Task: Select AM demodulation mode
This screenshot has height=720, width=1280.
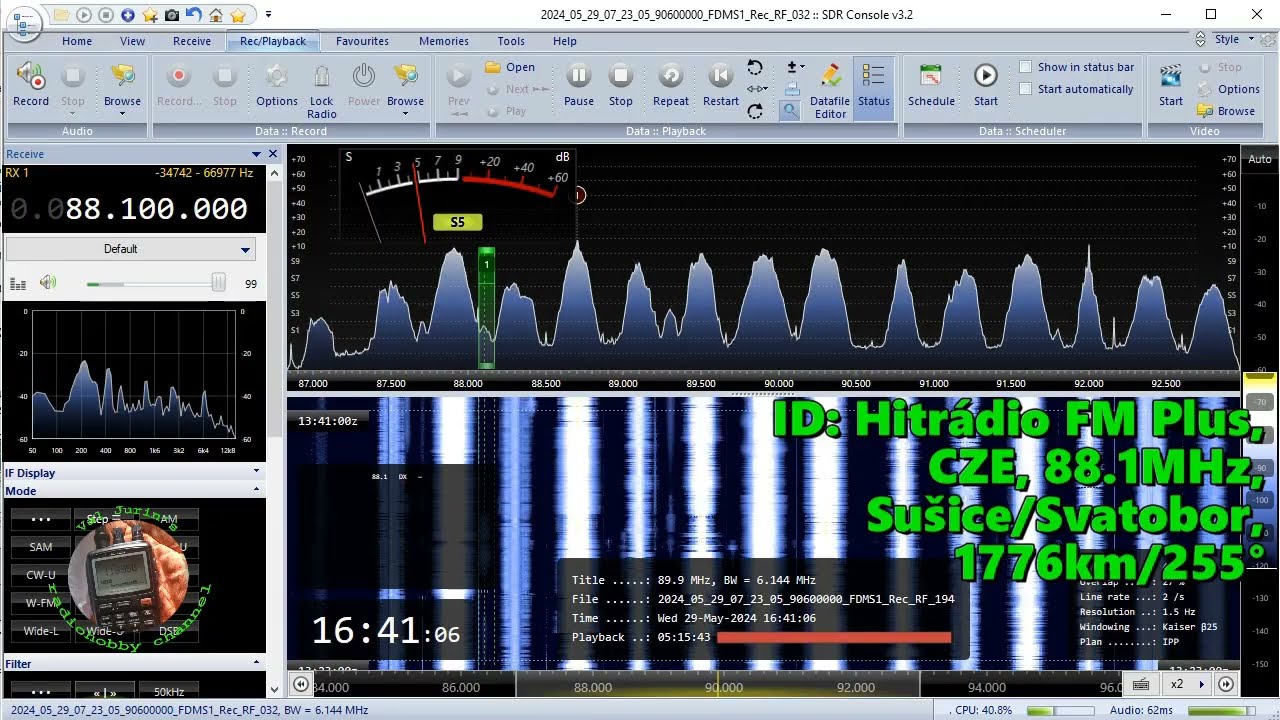Action: [x=169, y=519]
